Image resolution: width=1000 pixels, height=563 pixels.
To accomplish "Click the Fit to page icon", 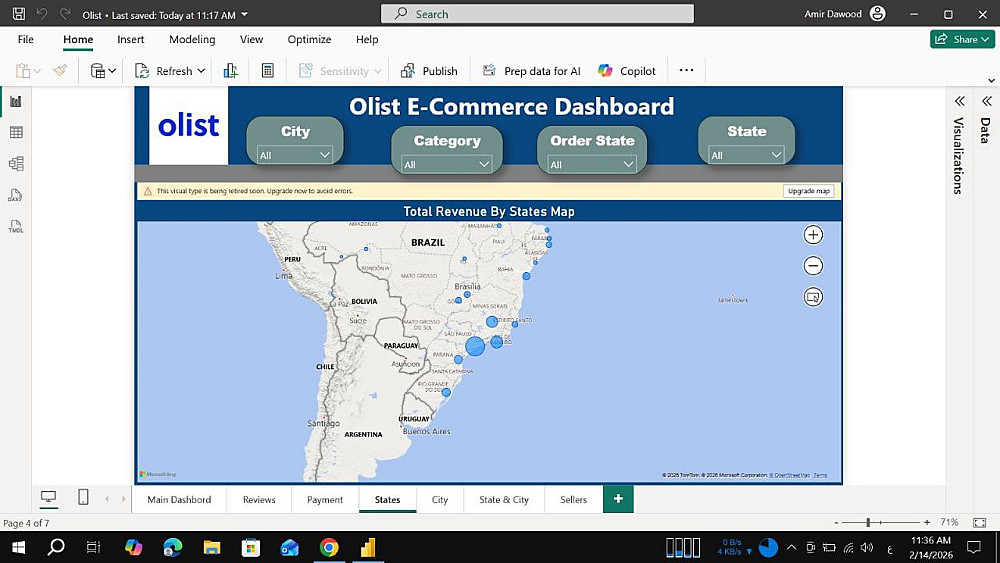I will [x=980, y=522].
